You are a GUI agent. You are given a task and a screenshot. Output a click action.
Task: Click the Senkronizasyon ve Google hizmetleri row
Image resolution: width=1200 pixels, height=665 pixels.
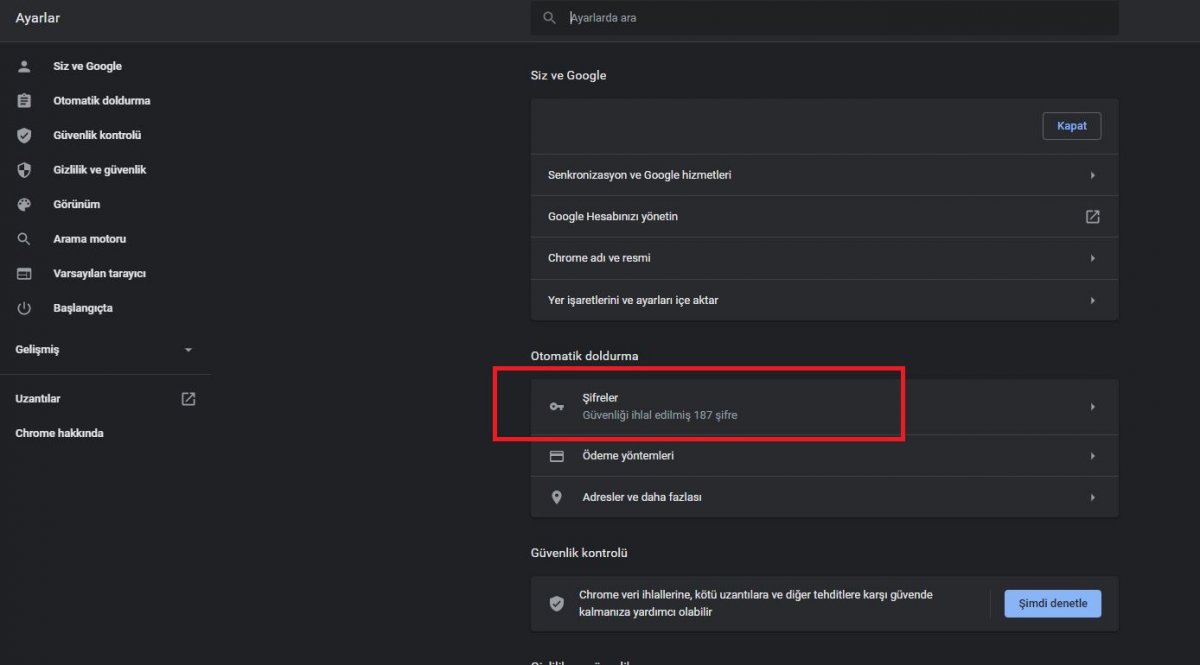pyautogui.click(x=824, y=175)
